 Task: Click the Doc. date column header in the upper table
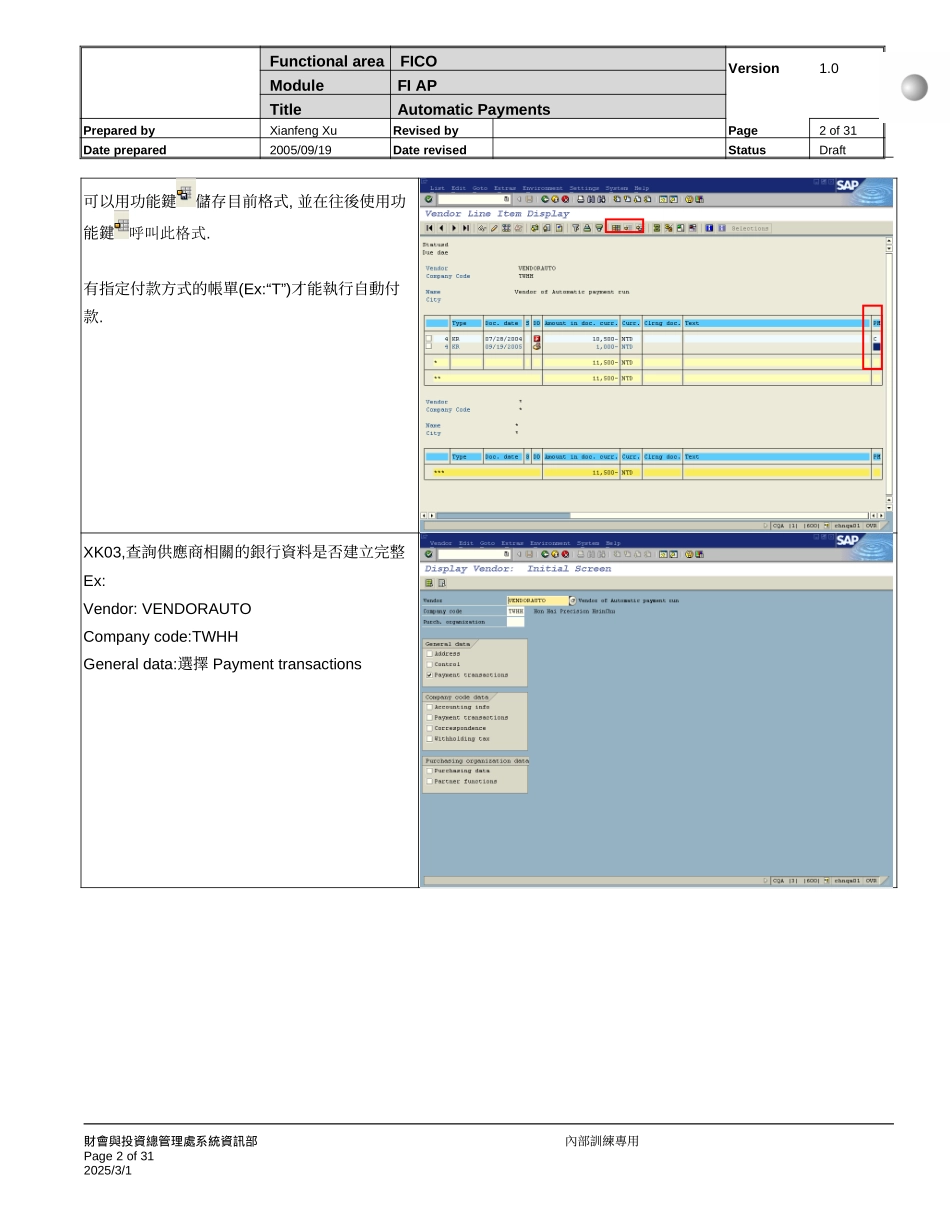pos(504,323)
